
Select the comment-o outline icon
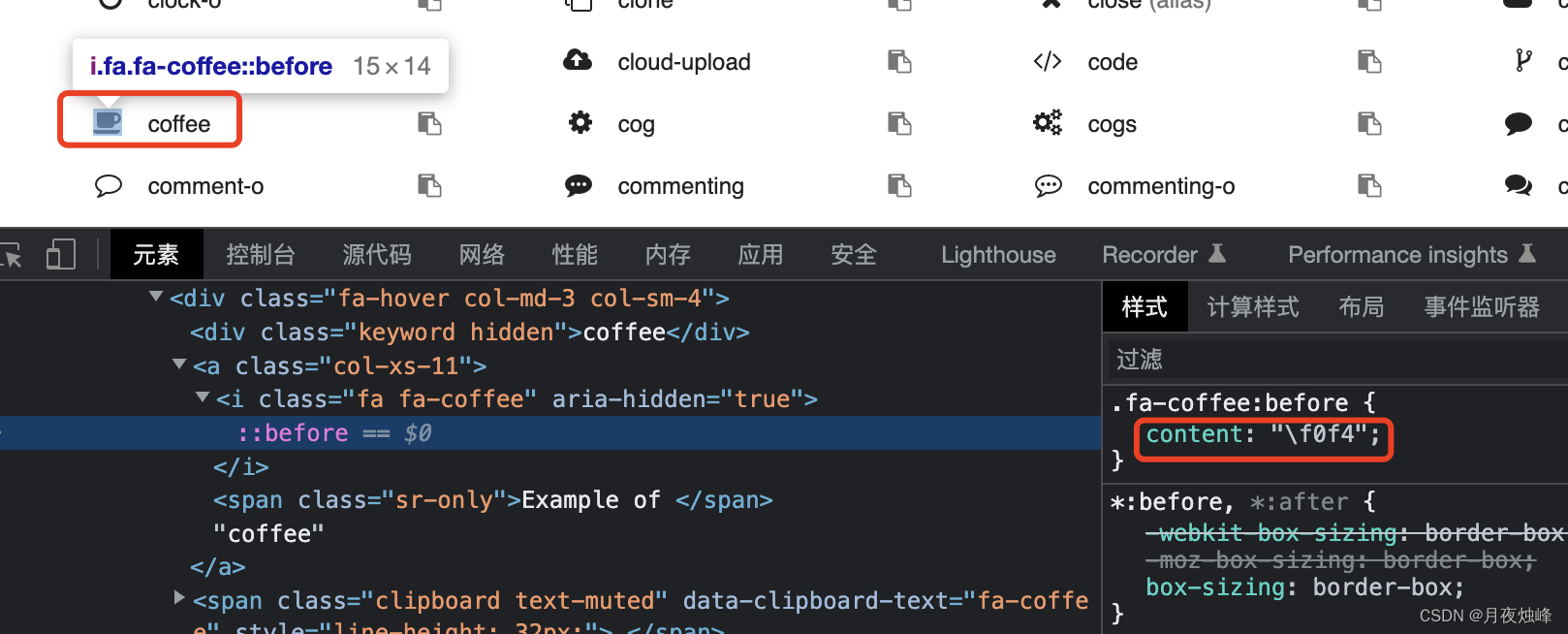[x=109, y=185]
